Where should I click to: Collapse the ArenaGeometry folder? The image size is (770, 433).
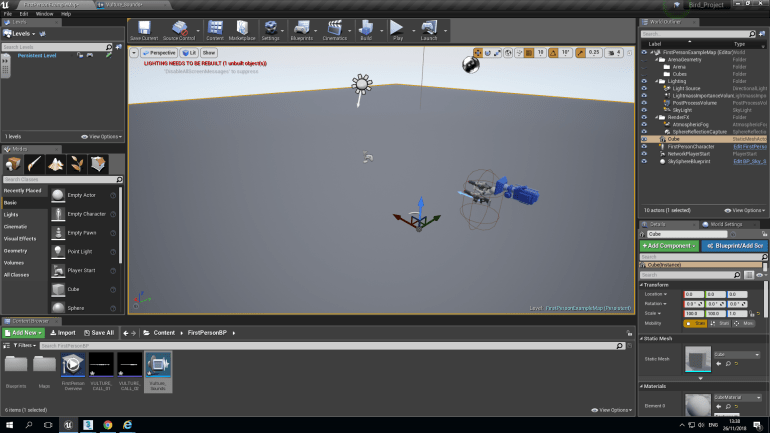pos(657,60)
